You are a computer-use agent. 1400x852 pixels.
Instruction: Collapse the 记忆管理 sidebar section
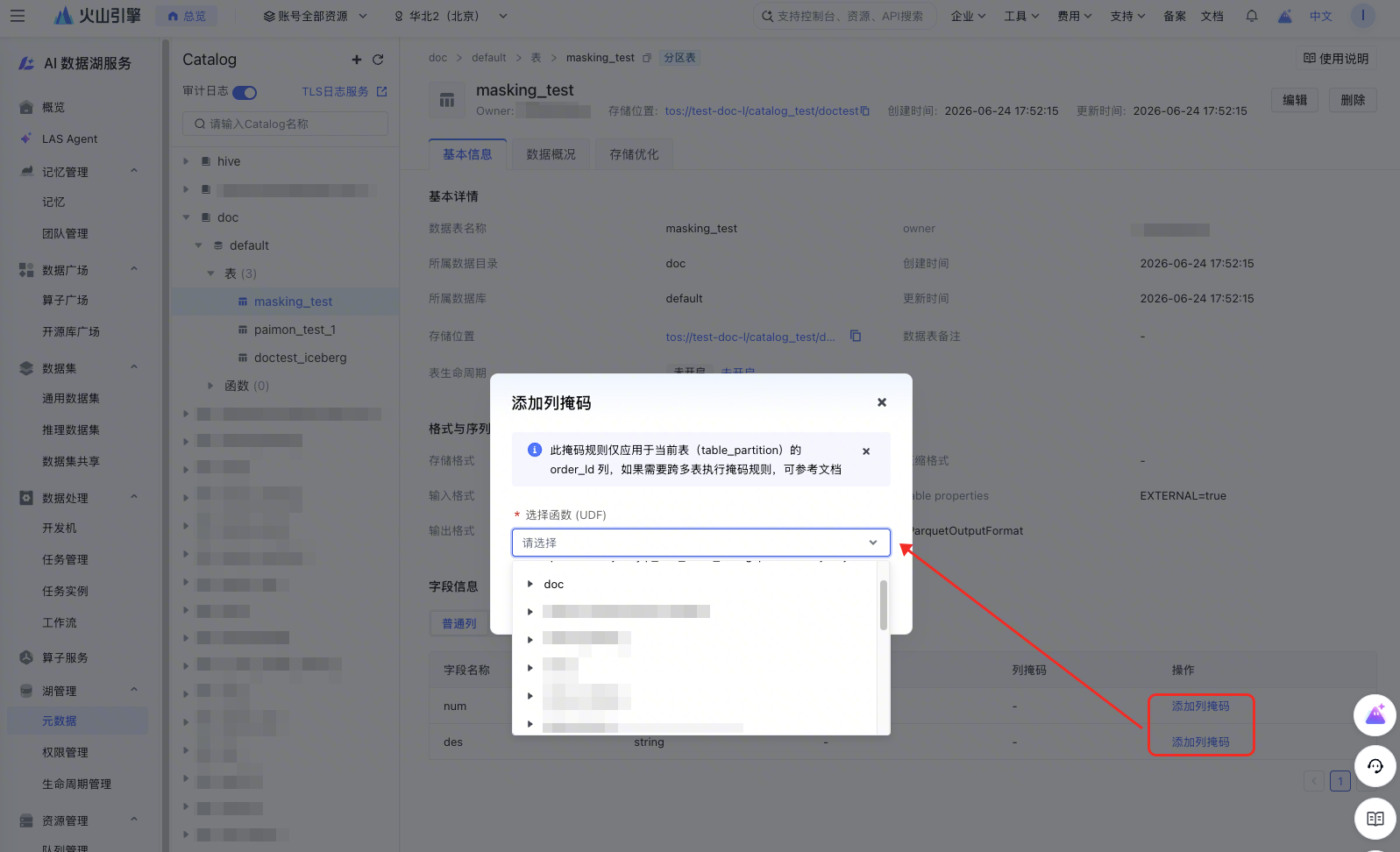tap(134, 171)
